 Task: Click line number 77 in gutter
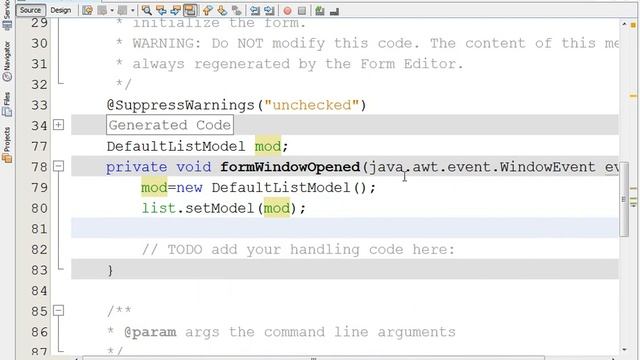[x=39, y=146]
